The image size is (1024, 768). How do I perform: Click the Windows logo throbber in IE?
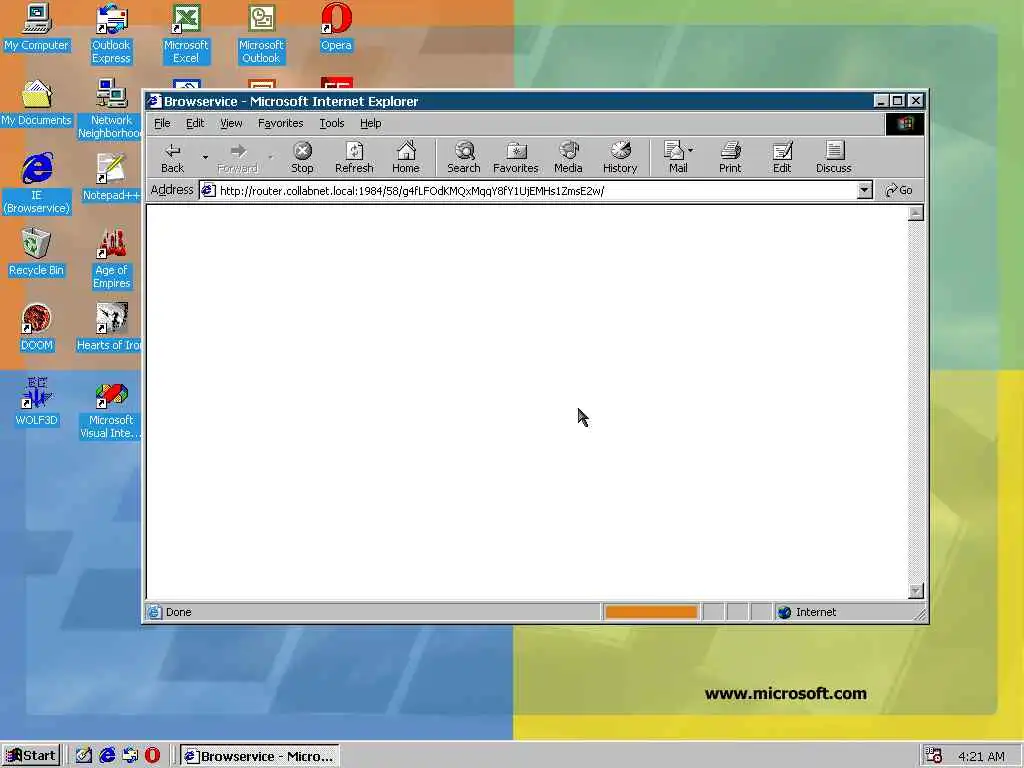[x=904, y=123]
